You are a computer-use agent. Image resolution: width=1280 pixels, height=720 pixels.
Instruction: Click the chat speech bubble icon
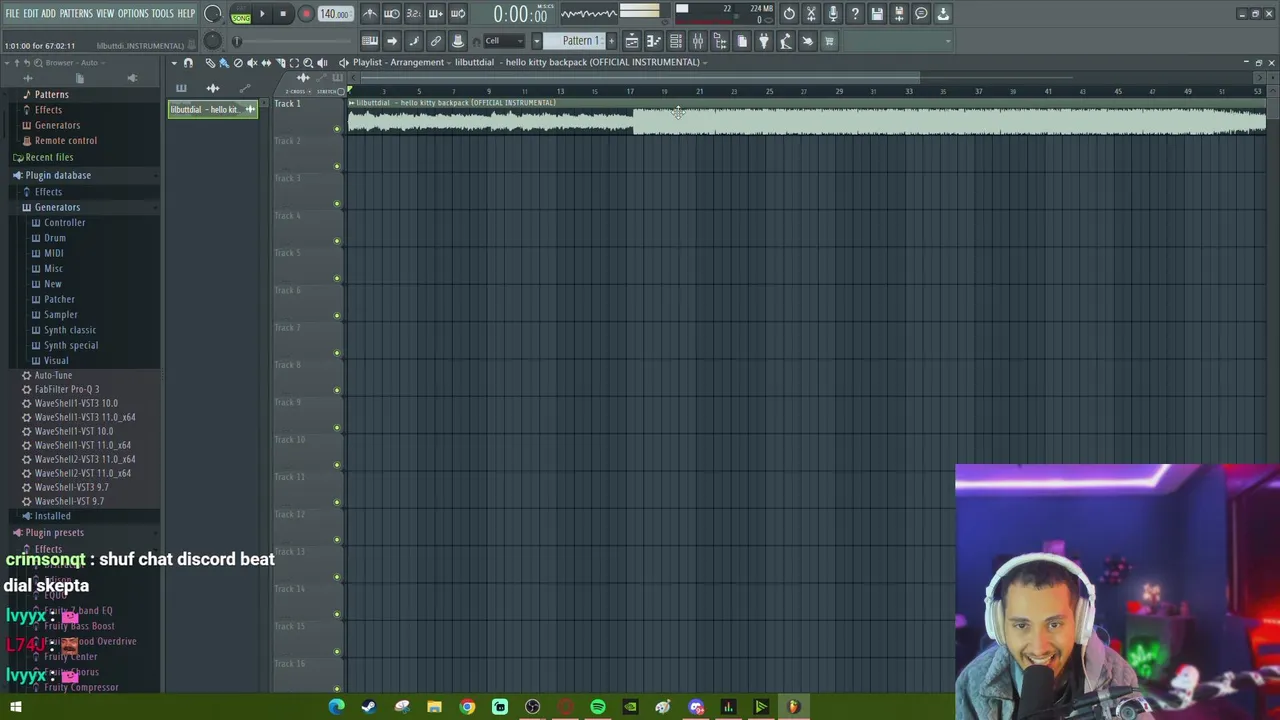click(x=921, y=14)
